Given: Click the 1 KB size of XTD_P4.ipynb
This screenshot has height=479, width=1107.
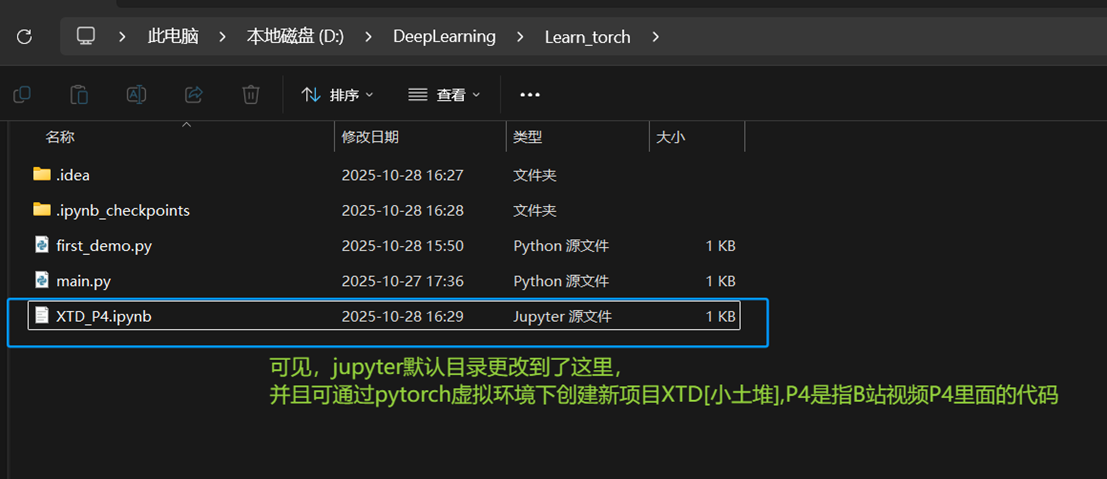Looking at the screenshot, I should 720,317.
